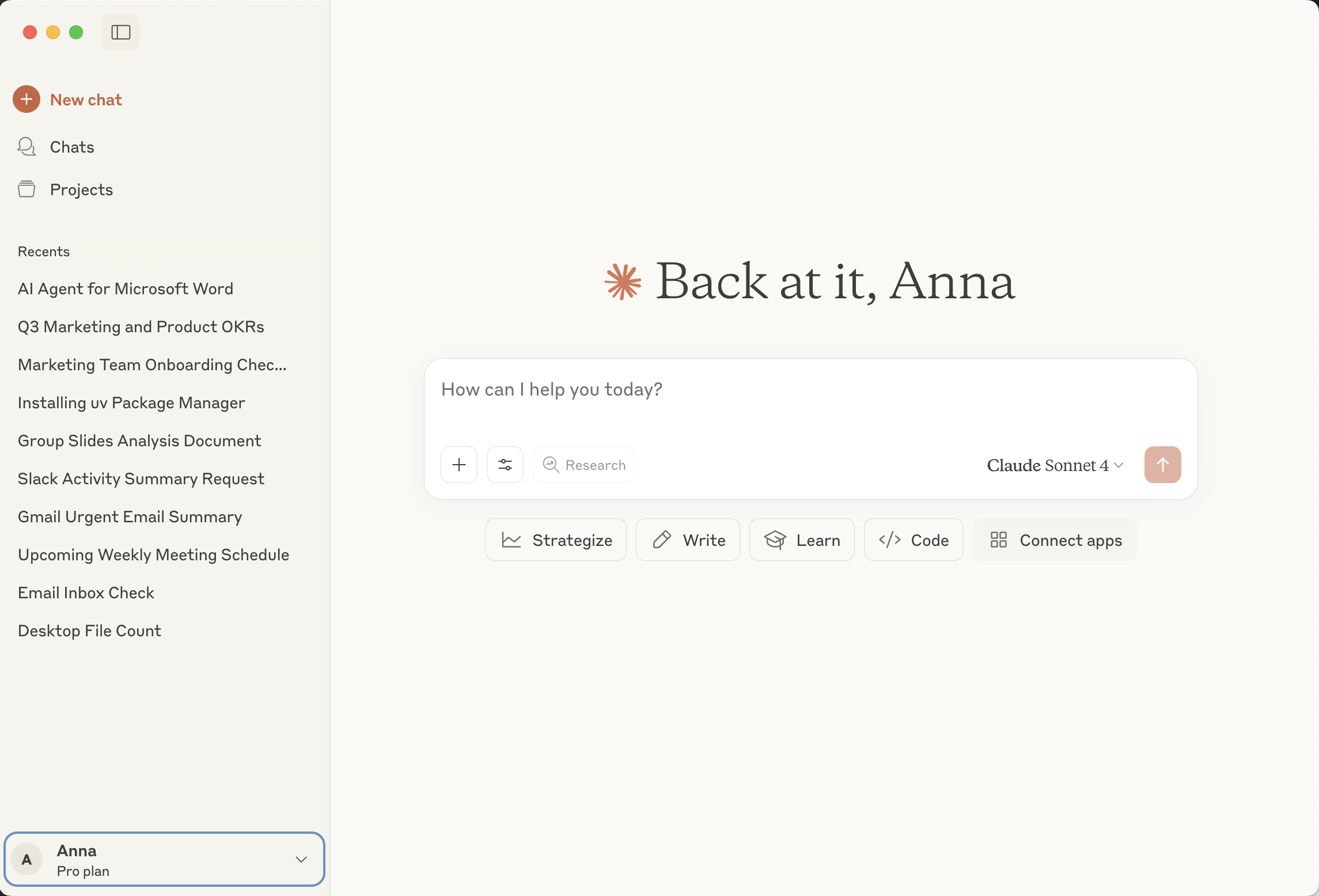Open Projects from the sidebar

(x=81, y=189)
